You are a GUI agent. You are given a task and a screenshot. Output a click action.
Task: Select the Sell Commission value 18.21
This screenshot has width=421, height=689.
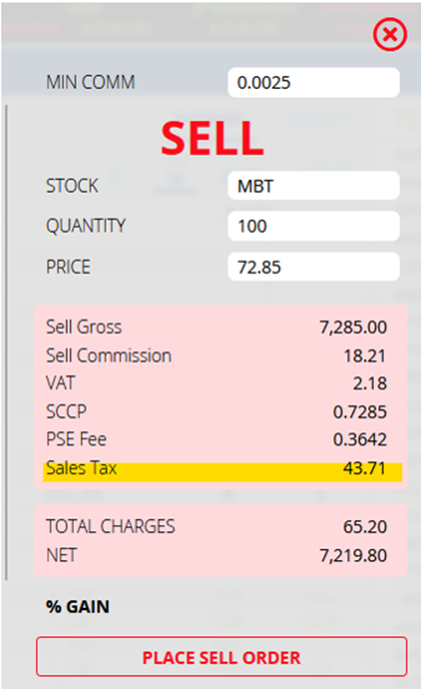point(364,356)
